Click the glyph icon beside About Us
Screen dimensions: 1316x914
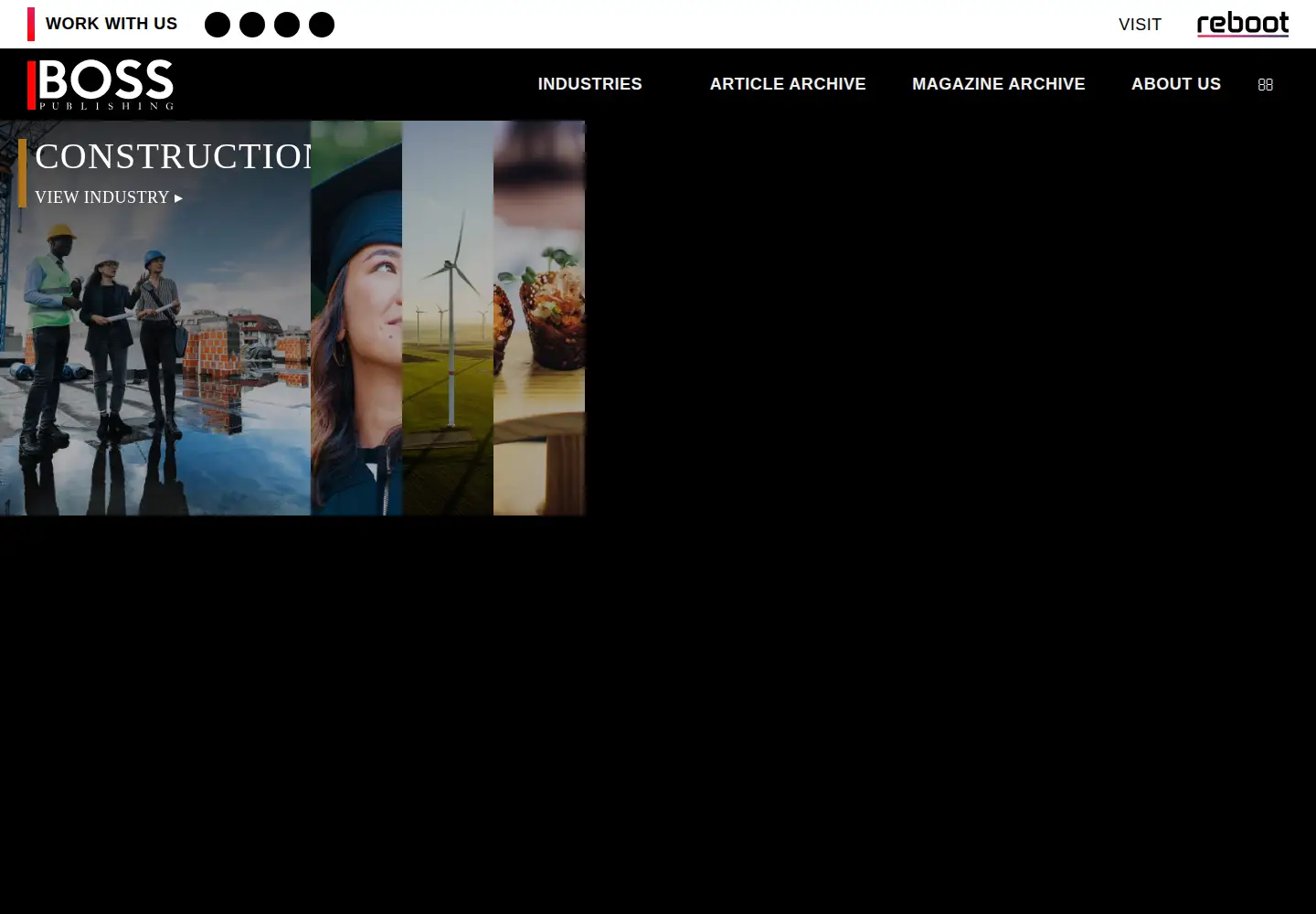[1266, 85]
